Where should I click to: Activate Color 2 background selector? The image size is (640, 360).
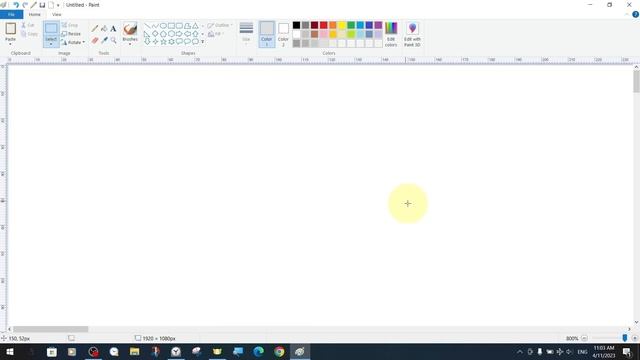point(283,34)
